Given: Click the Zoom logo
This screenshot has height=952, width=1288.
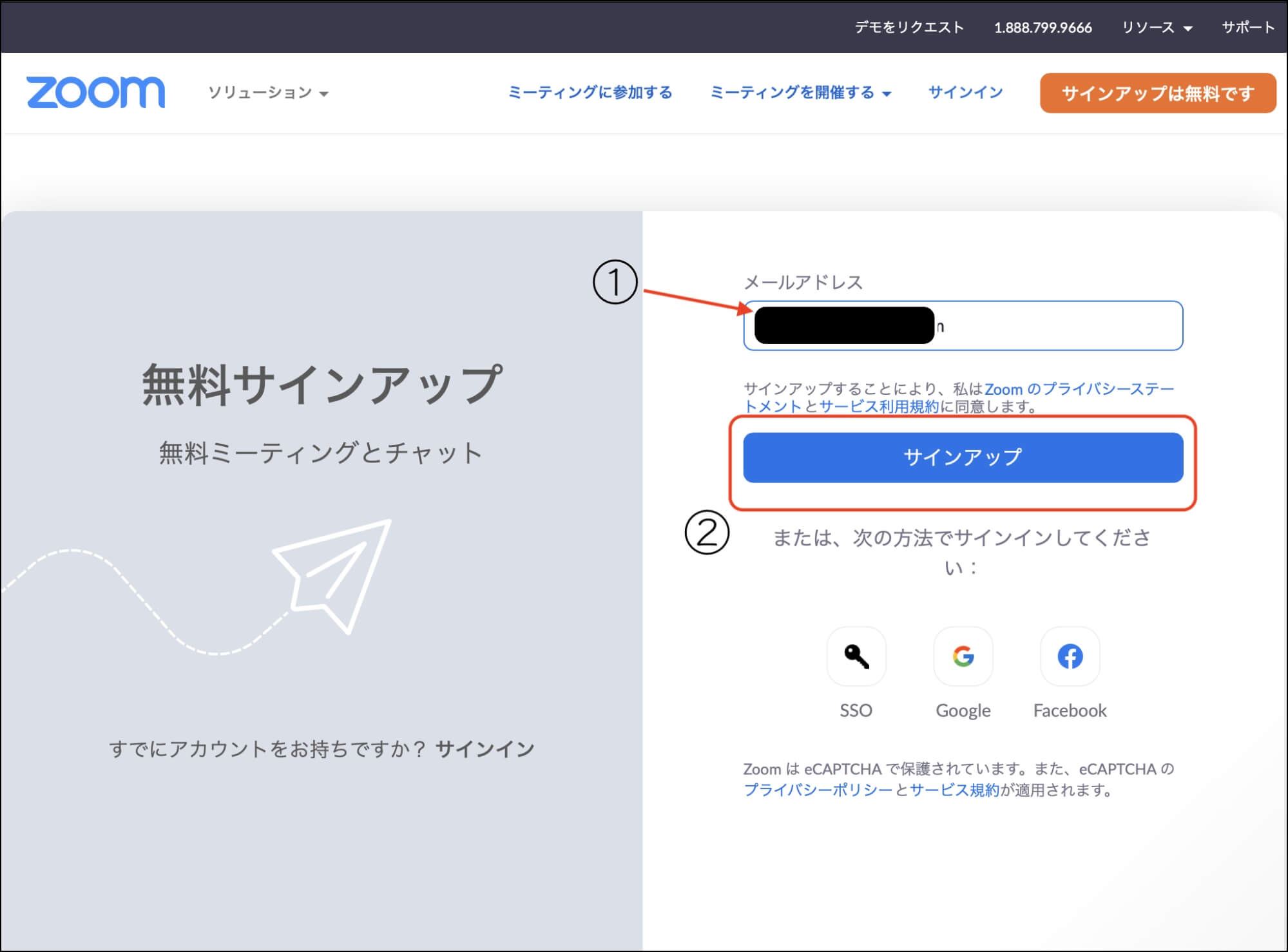Looking at the screenshot, I should (95, 91).
